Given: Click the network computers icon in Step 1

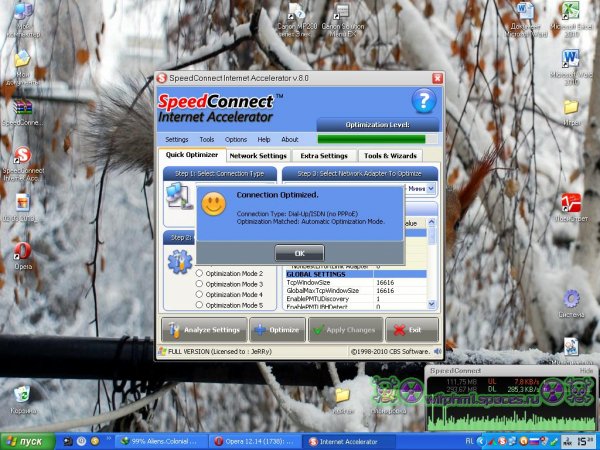Looking at the screenshot, I should 179,196.
